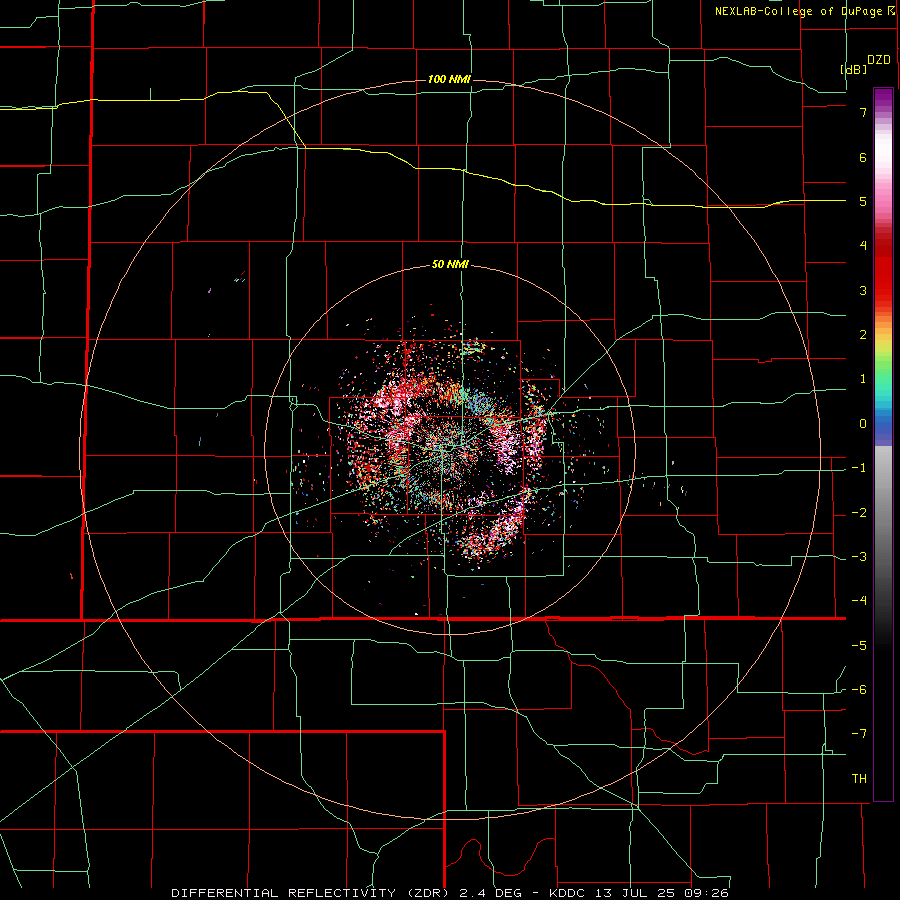This screenshot has height=900, width=900.
Task: Click the legend value -2
Action: (859, 513)
